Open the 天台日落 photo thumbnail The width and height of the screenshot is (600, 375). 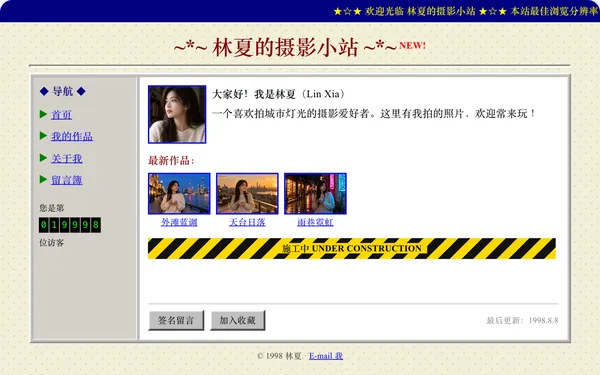point(247,194)
